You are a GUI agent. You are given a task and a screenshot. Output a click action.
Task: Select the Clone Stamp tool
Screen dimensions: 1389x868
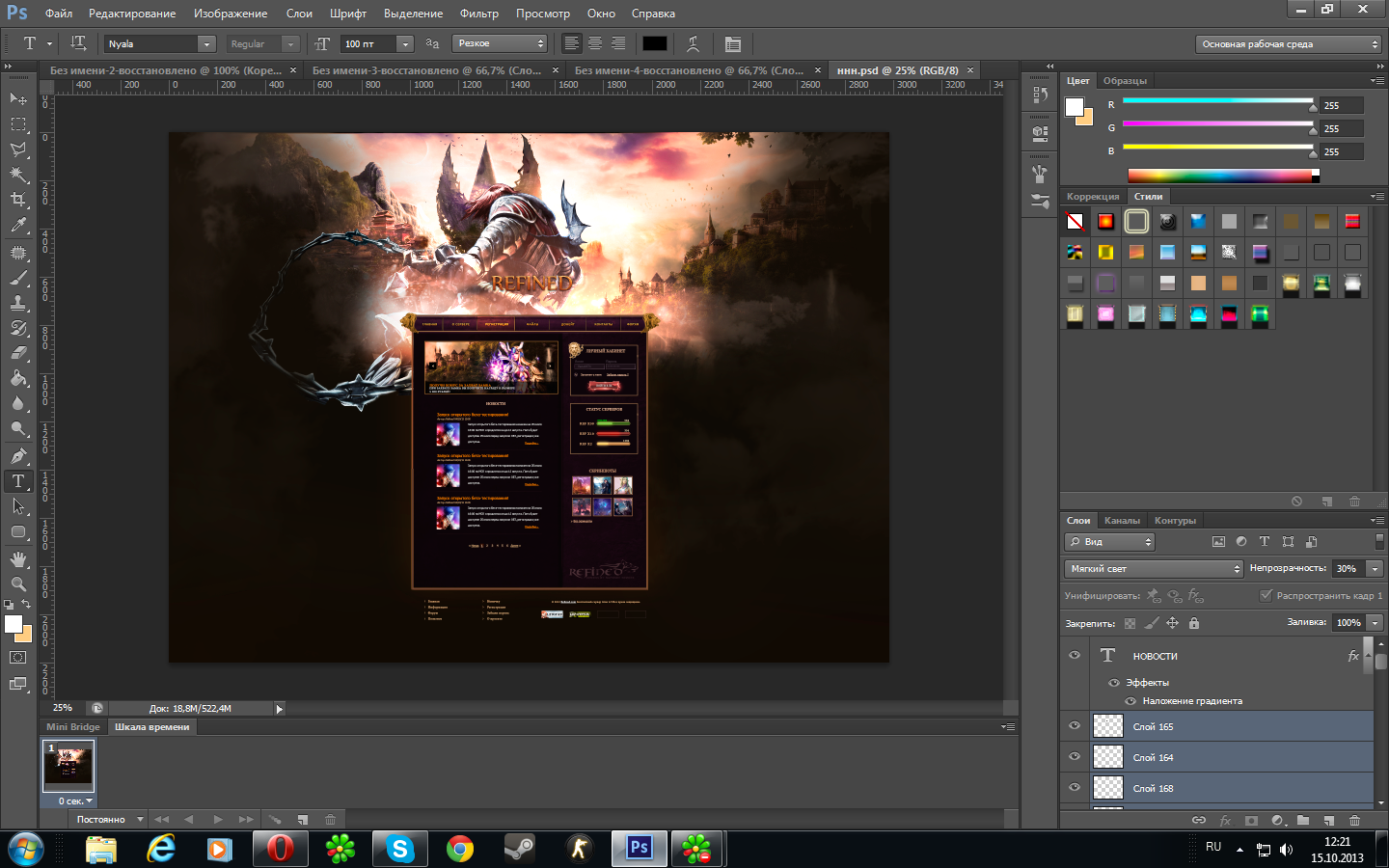[18, 303]
